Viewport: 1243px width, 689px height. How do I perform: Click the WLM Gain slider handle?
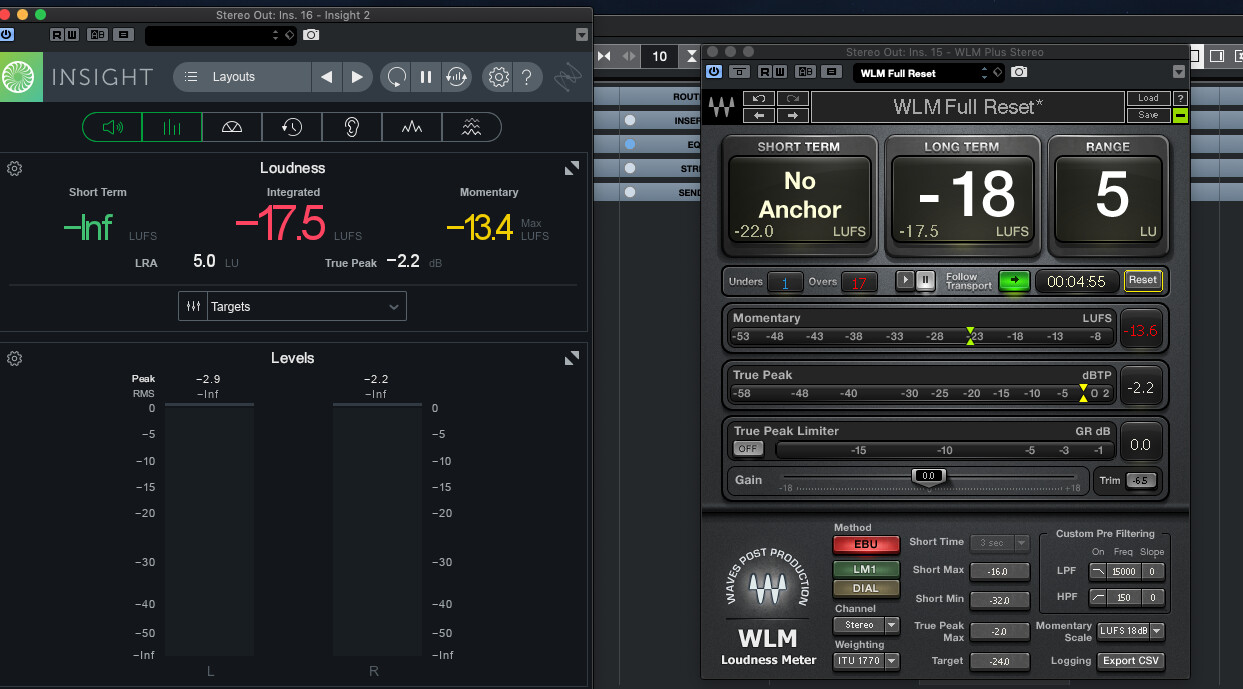tap(929, 477)
